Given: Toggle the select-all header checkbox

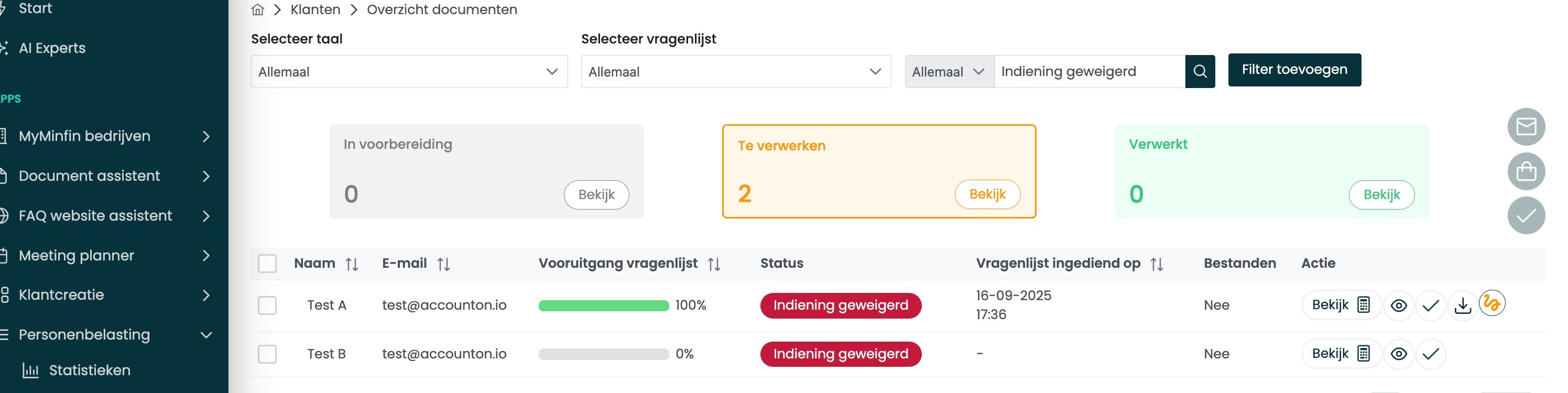Looking at the screenshot, I should [x=267, y=264].
